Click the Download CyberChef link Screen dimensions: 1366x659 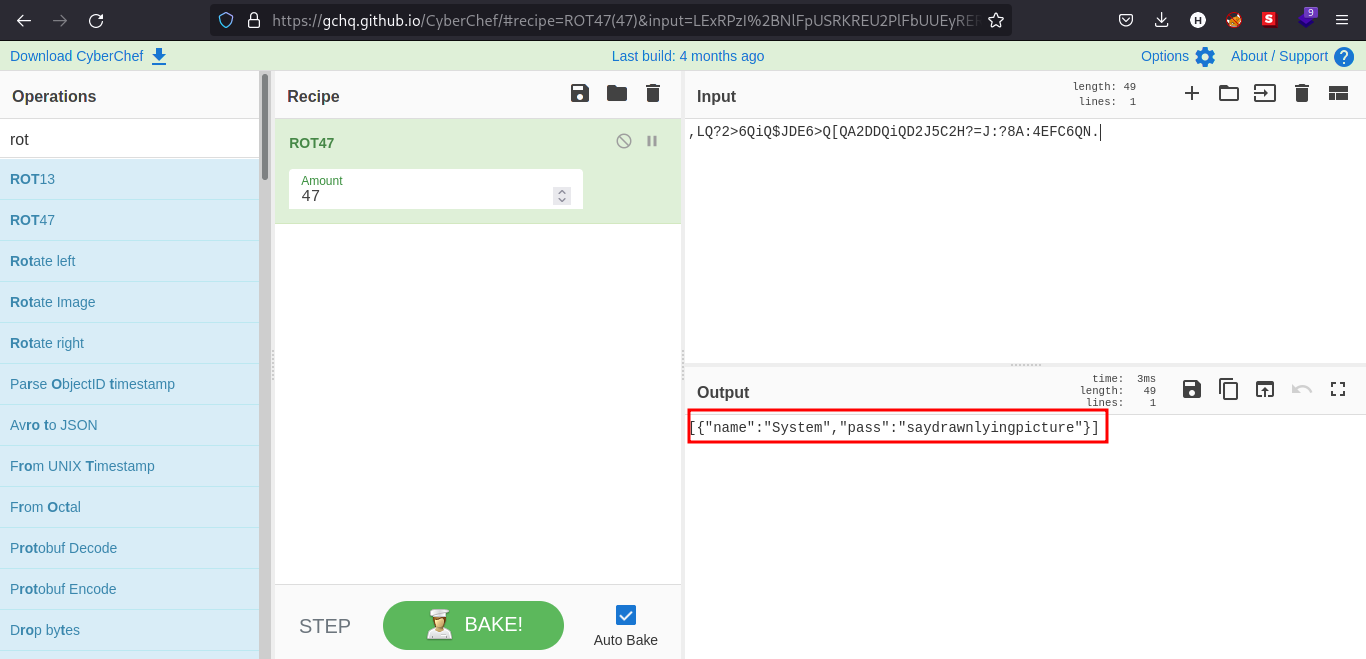(78, 56)
